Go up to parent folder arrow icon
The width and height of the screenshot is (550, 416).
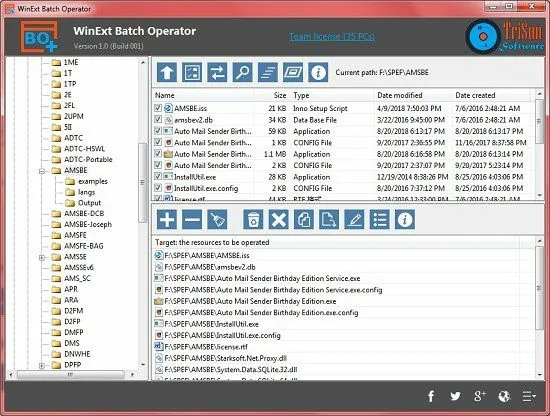tap(167, 72)
